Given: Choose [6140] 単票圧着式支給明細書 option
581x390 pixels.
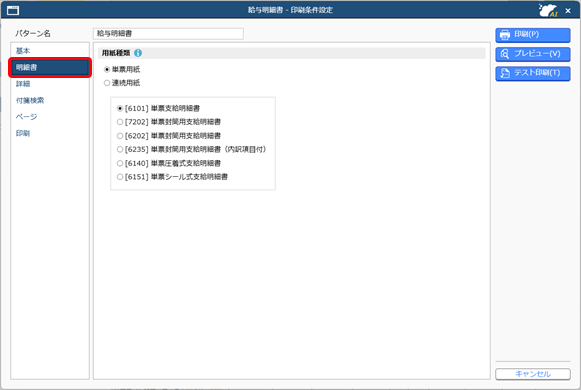Looking at the screenshot, I should click(120, 163).
